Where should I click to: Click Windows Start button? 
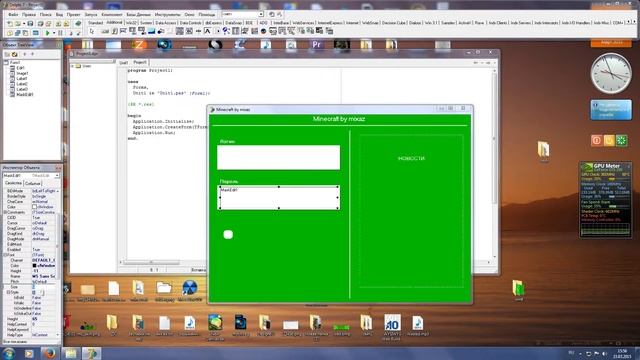(9, 353)
